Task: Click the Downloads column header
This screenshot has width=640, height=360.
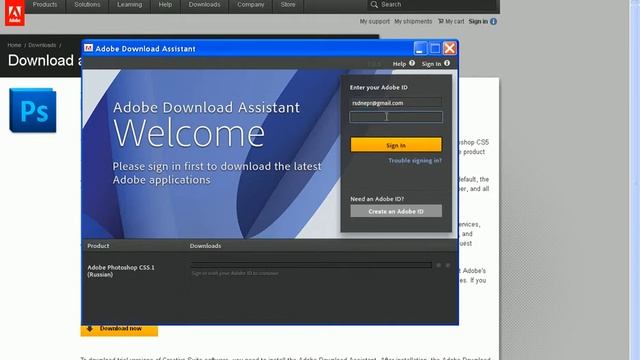Action: (x=205, y=246)
